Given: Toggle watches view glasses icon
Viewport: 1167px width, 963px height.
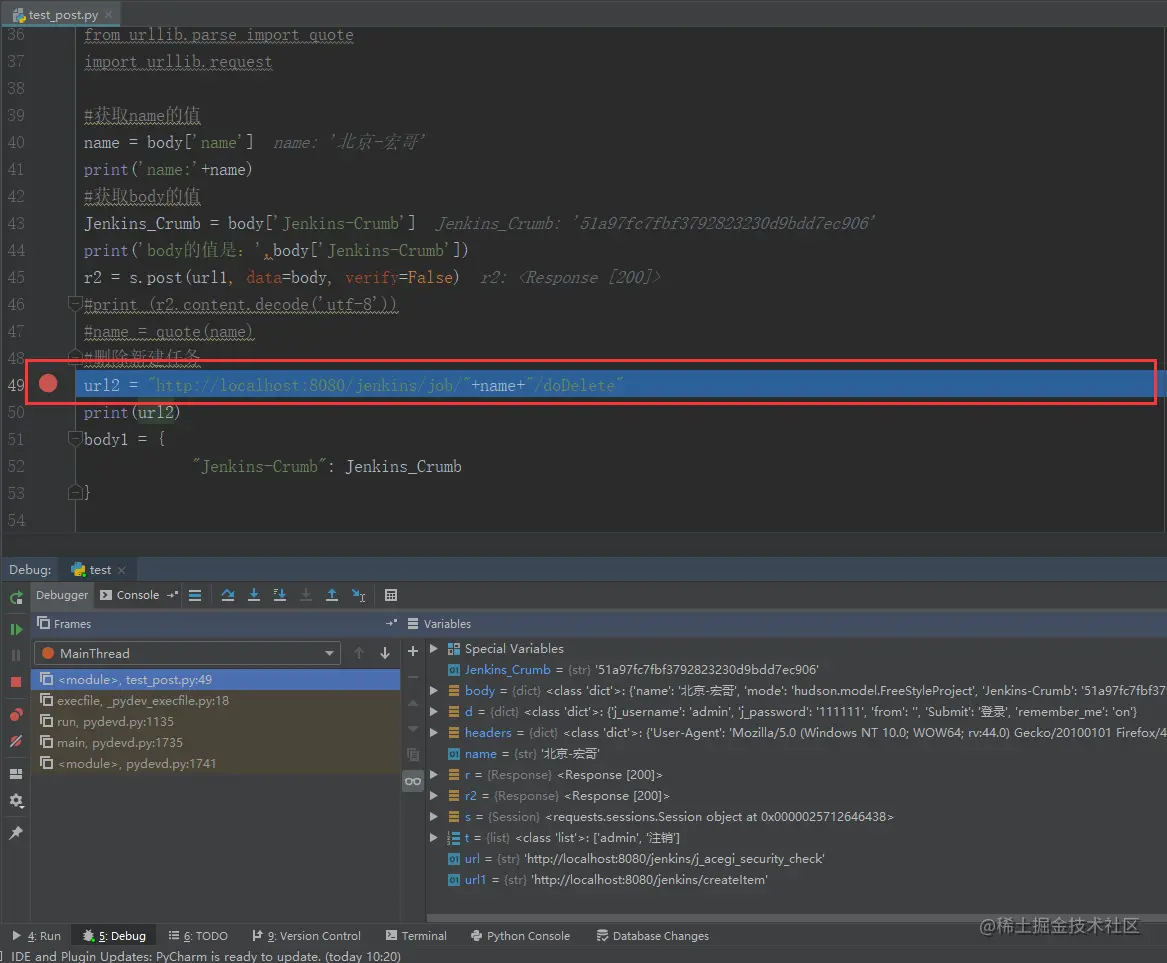Looking at the screenshot, I should 413,781.
